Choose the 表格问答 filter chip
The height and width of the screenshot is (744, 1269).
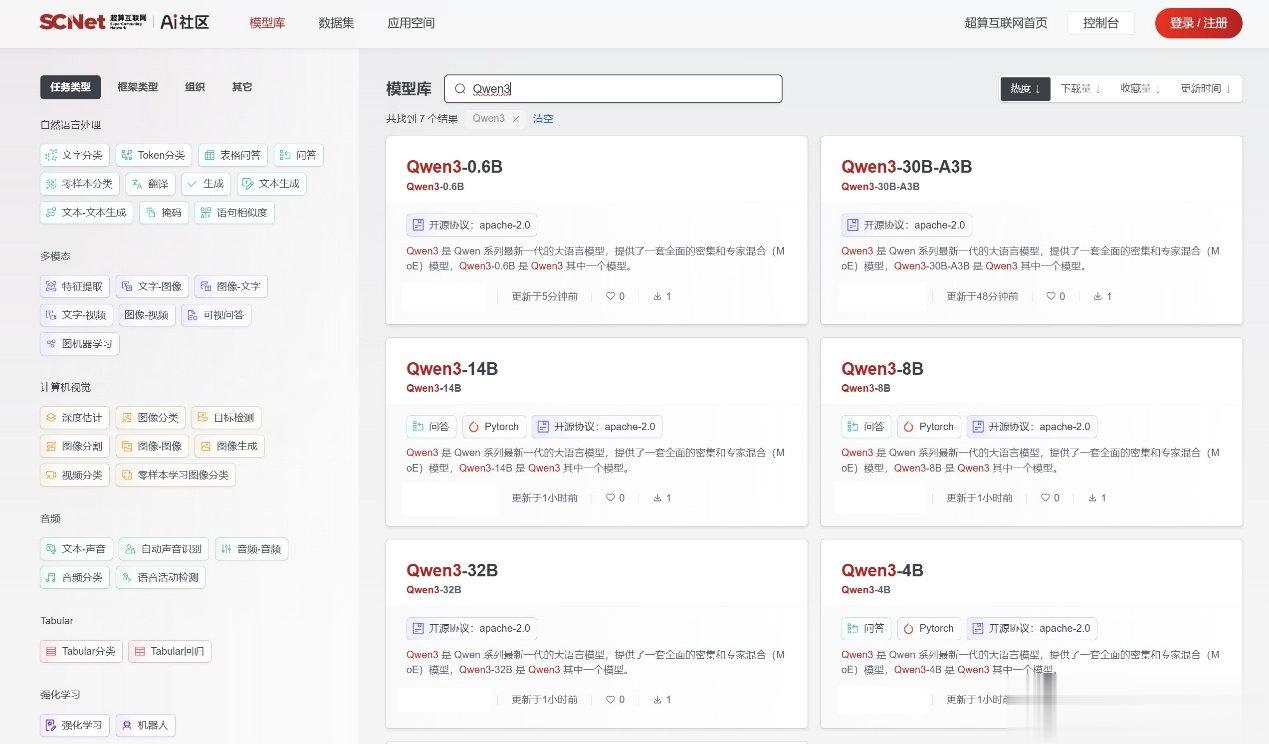[232, 155]
